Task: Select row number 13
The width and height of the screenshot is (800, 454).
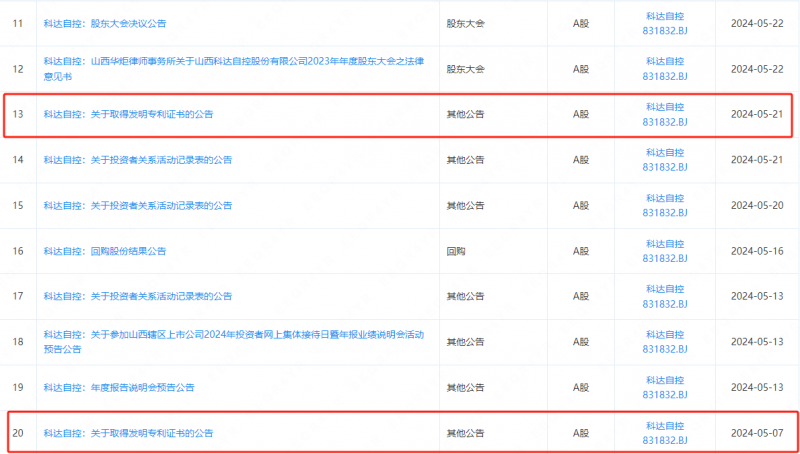Action: 18,114
